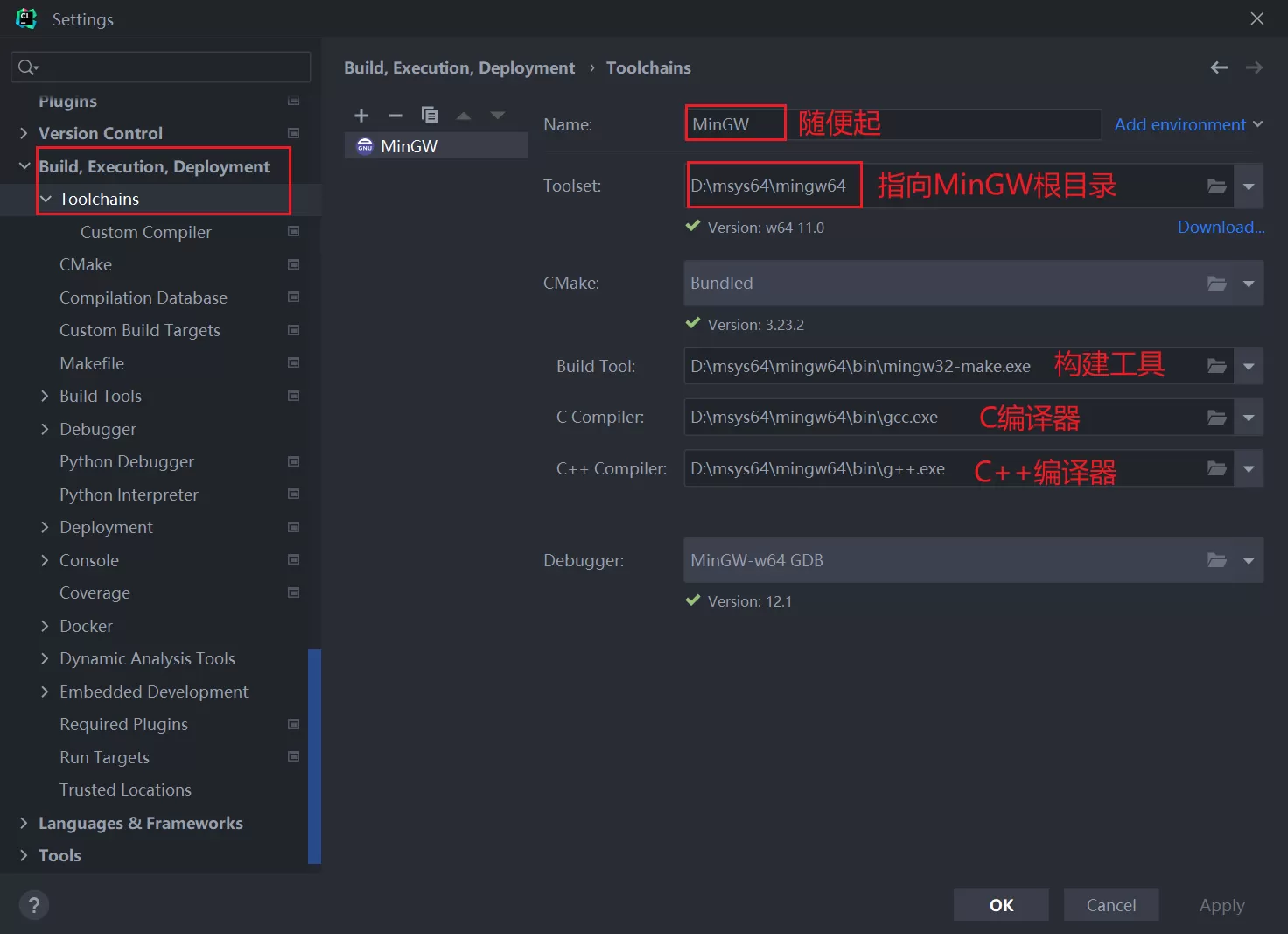Click project-level icon beside Python Interpreter
Screen dimensions: 1288x934
pos(294,494)
